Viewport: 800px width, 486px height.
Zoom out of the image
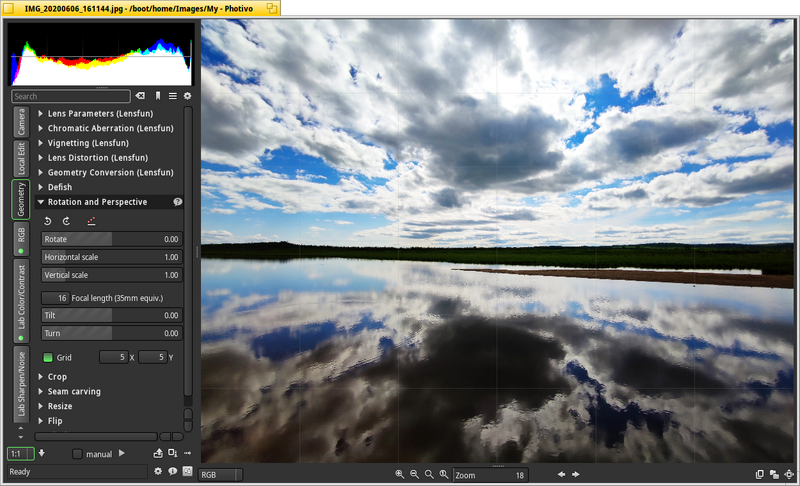click(414, 474)
